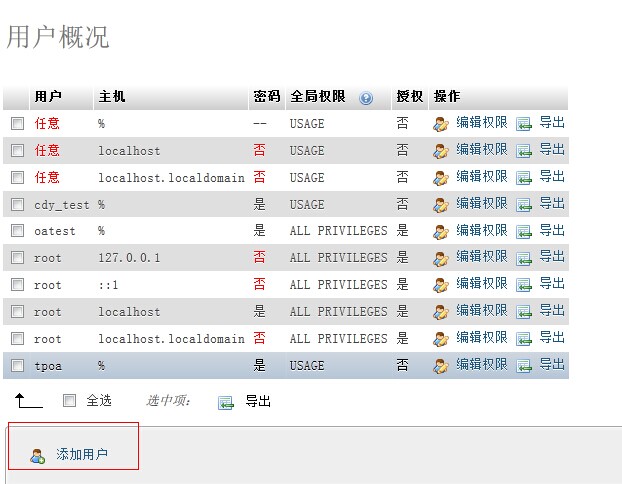Image resolution: width=622 pixels, height=484 pixels.
Task: Open 添加用户 add user link
Action: [82, 454]
